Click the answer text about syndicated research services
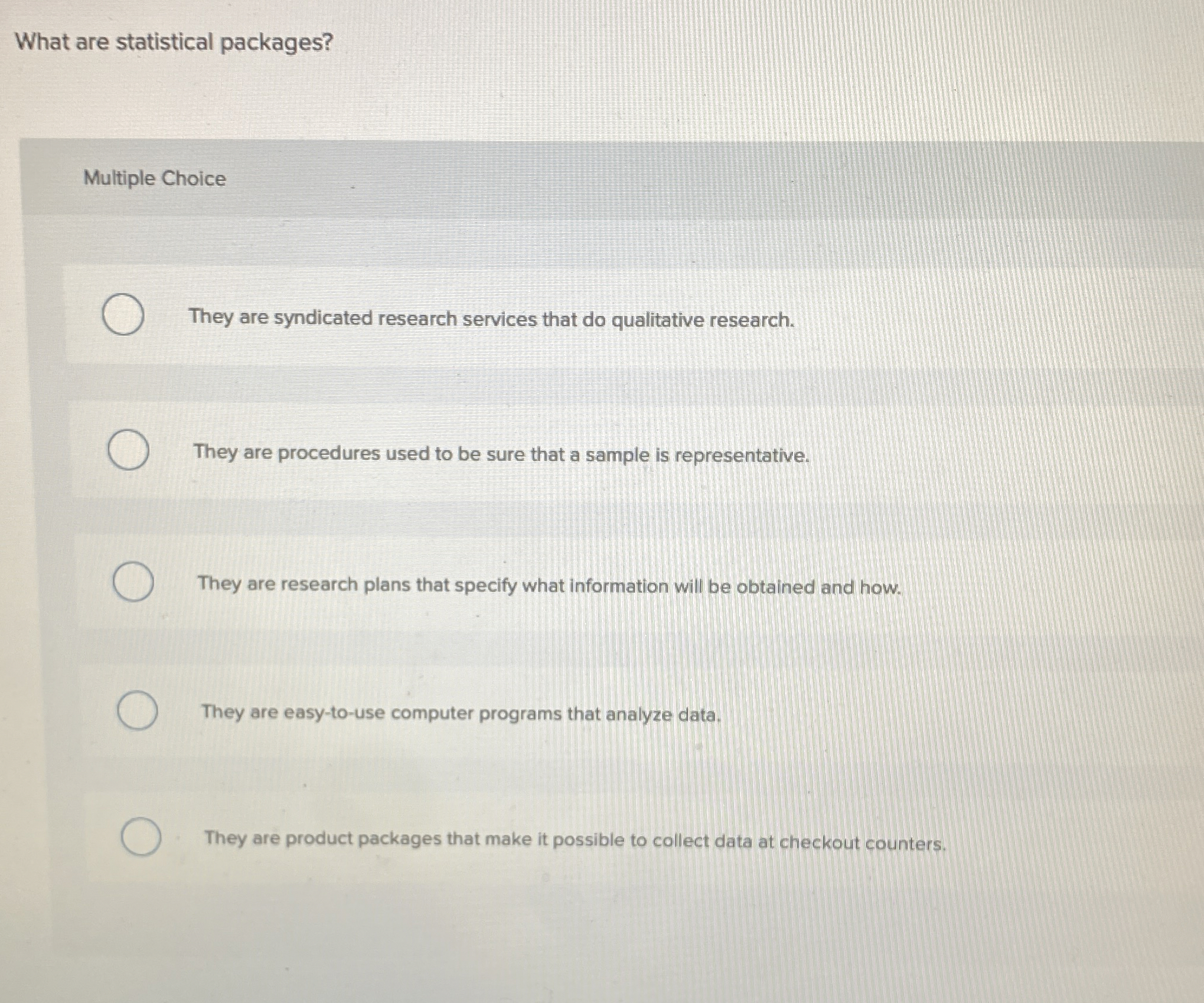The height and width of the screenshot is (1003, 1204). [x=491, y=319]
